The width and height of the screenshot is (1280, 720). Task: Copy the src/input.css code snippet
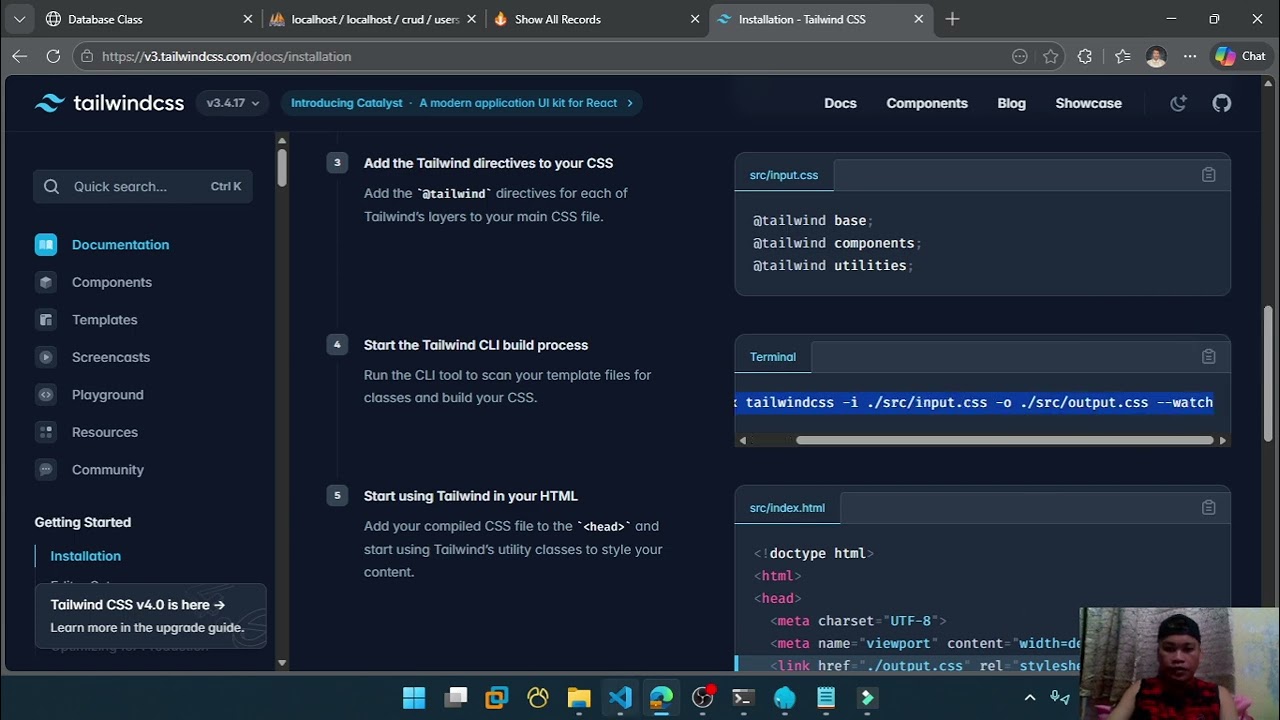[1208, 175]
